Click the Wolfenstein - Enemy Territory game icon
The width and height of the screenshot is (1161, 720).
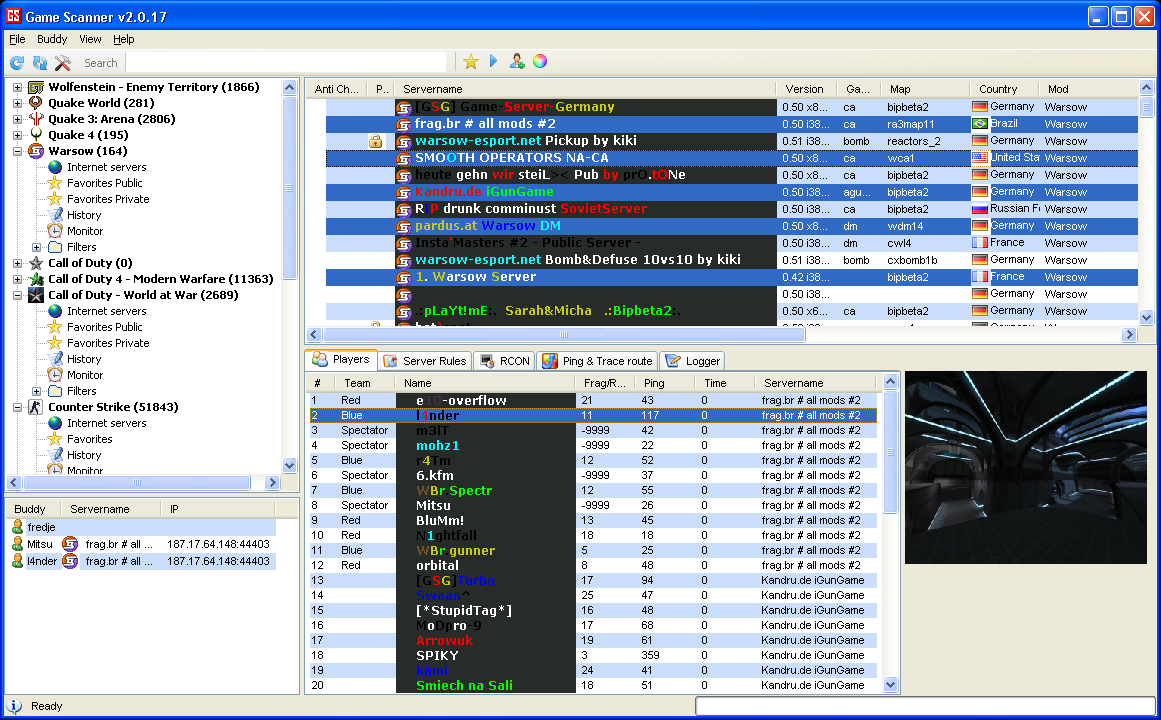(x=36, y=87)
